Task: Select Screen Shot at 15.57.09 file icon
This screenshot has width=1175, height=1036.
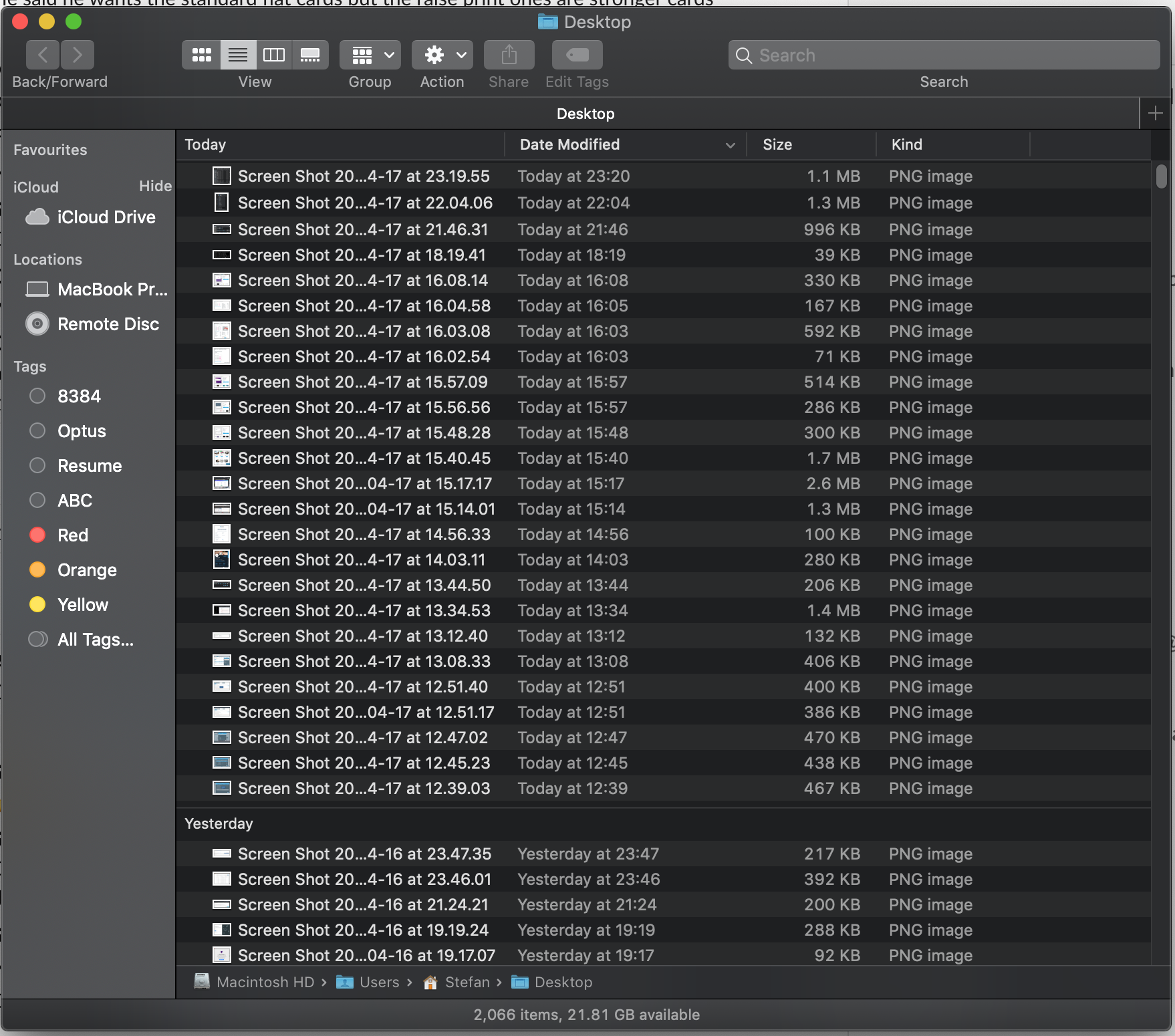Action: pyautogui.click(x=221, y=382)
